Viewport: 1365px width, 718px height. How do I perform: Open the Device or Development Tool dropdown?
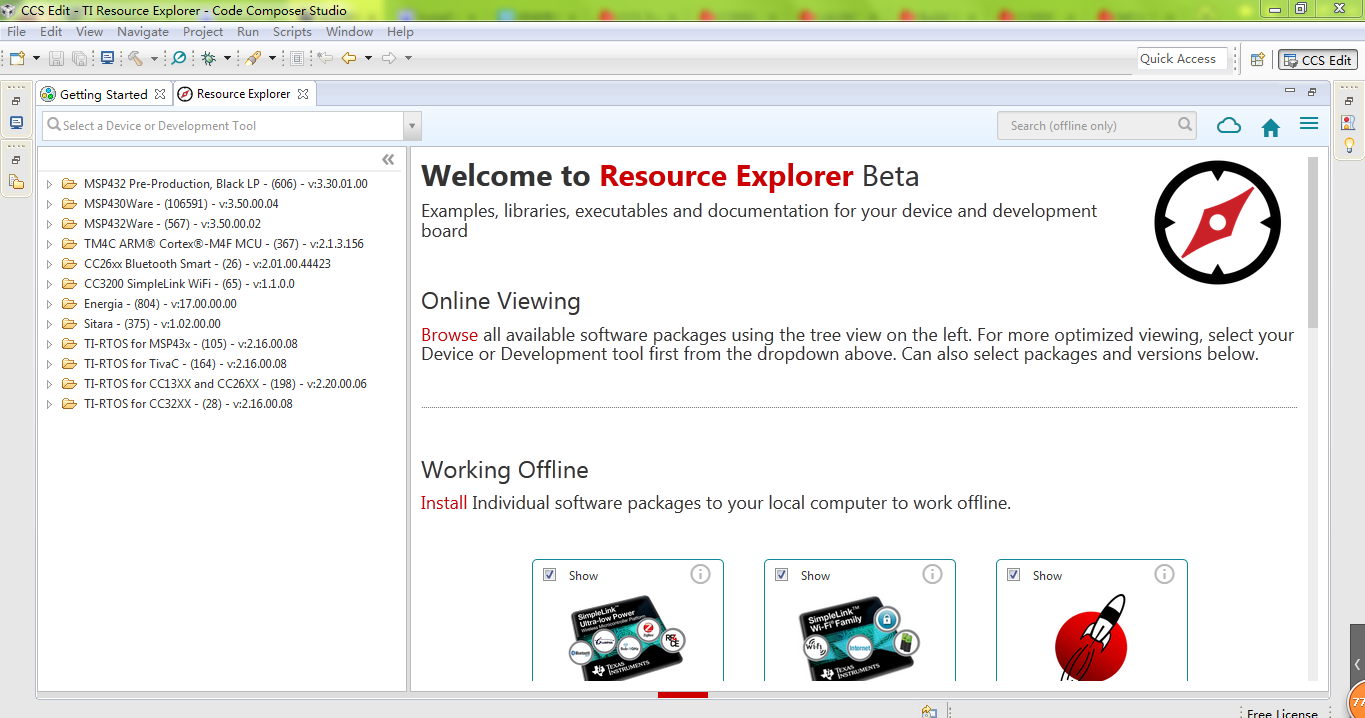tap(412, 126)
